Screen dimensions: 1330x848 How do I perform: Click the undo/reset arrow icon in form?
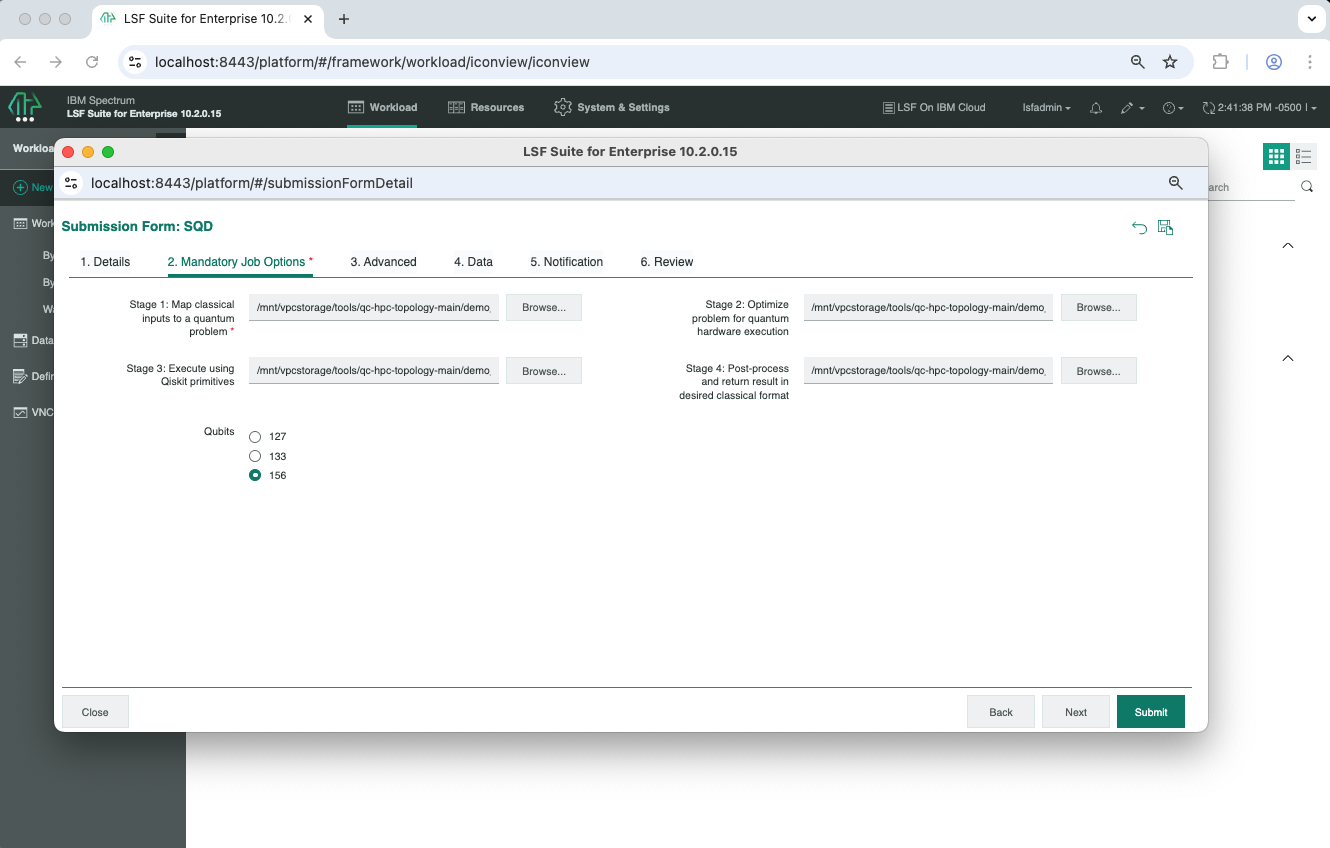[x=1139, y=228]
